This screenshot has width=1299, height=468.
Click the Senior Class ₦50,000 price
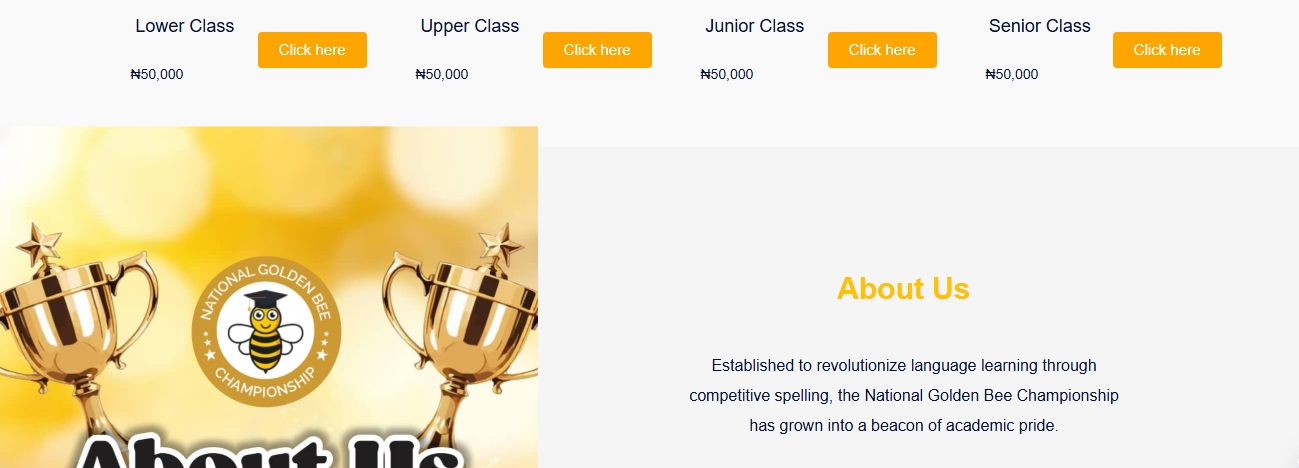tap(1012, 74)
